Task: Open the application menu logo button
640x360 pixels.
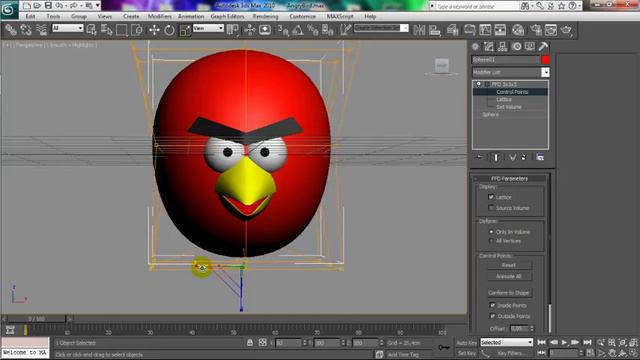Action: click(x=9, y=9)
